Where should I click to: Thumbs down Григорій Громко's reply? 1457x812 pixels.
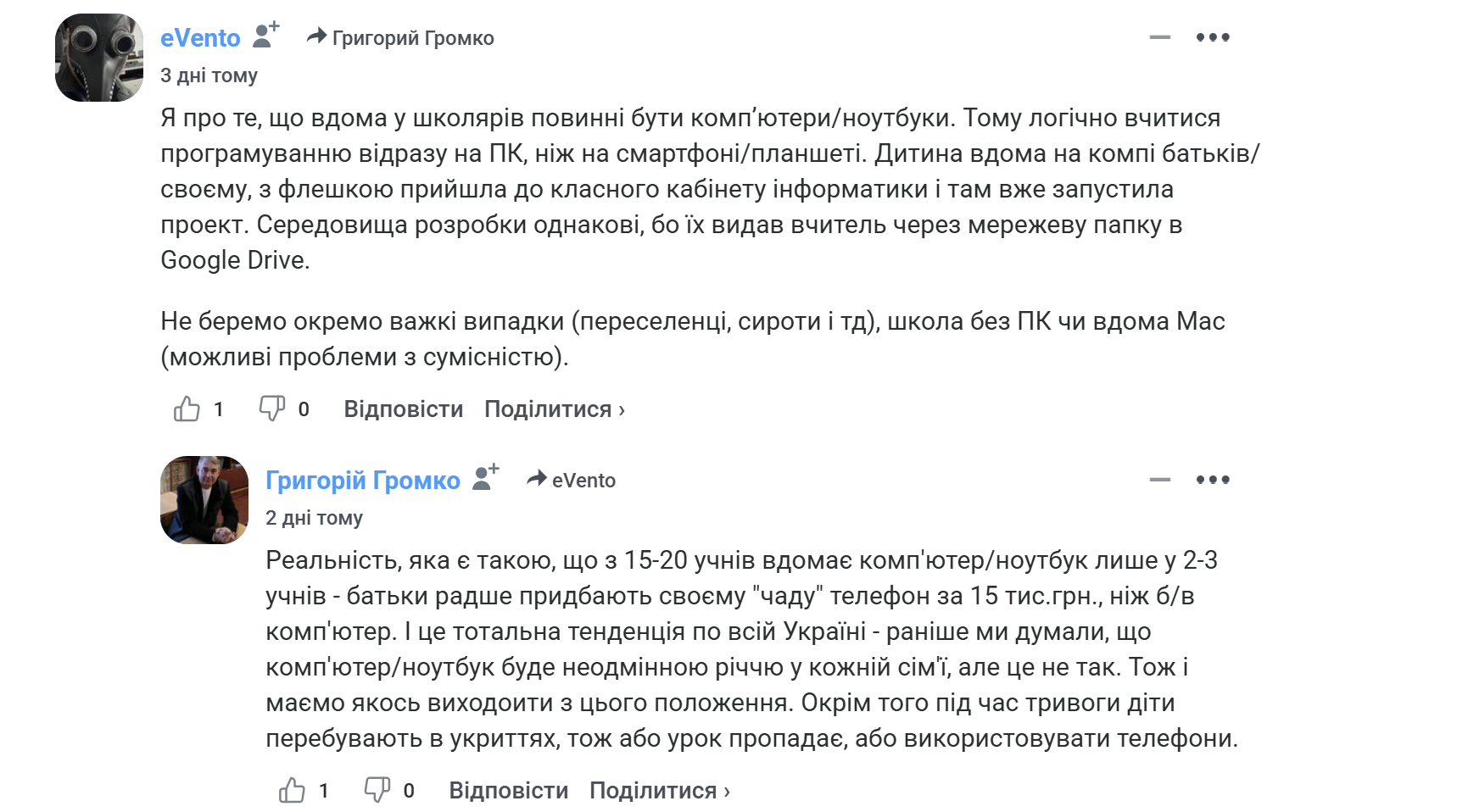377,791
